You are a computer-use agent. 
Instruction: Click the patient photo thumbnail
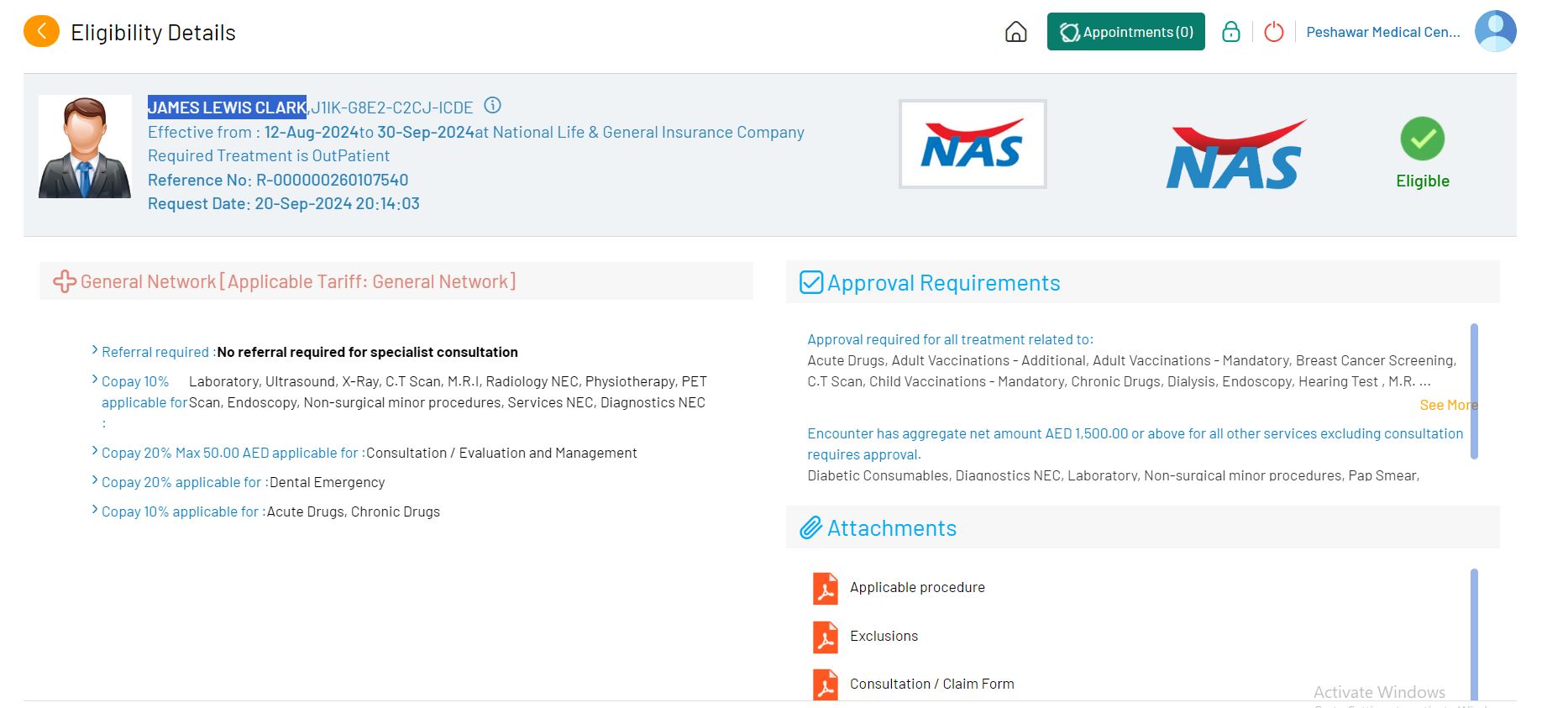coord(85,147)
